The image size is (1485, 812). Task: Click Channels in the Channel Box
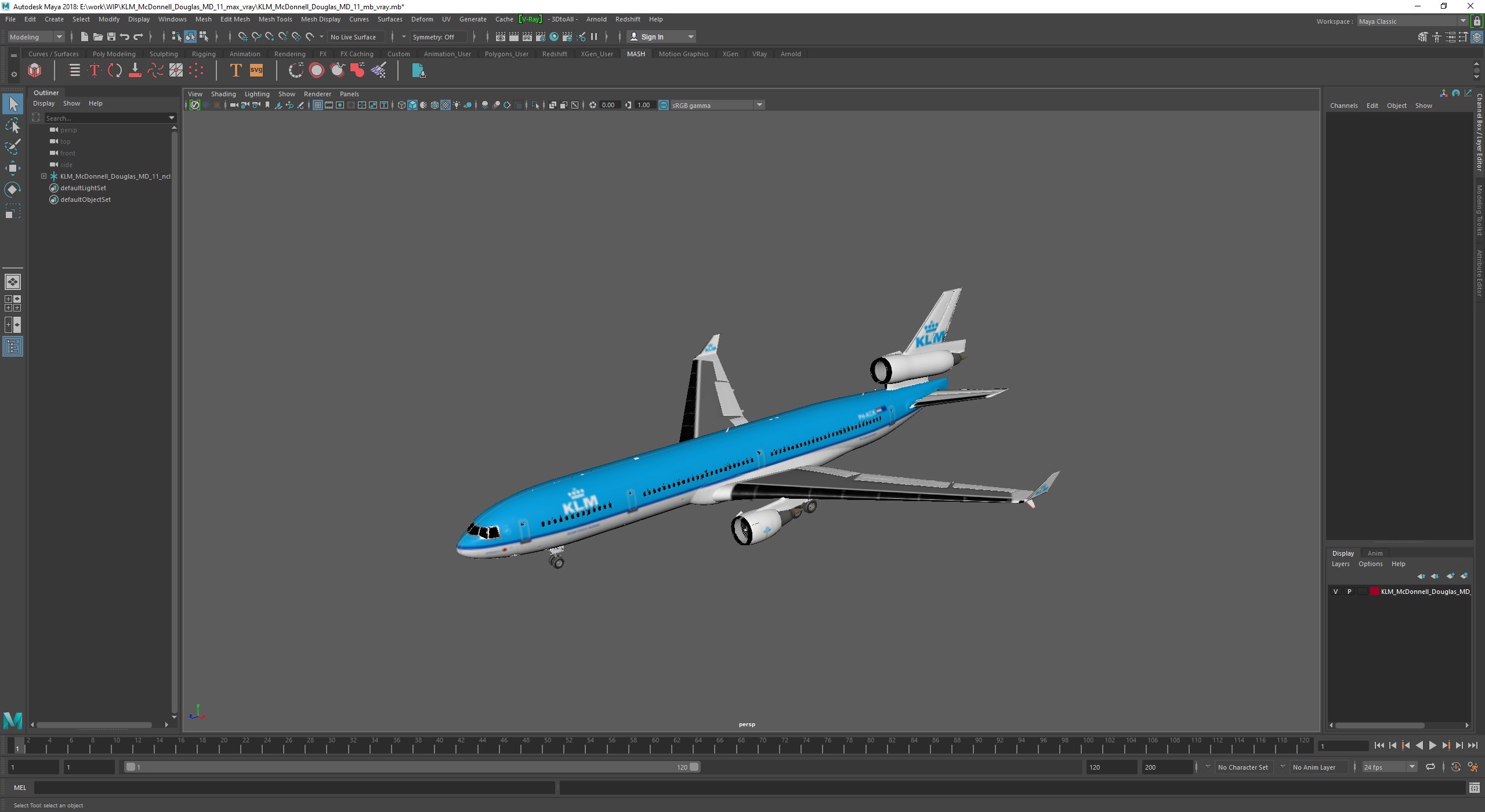1343,106
